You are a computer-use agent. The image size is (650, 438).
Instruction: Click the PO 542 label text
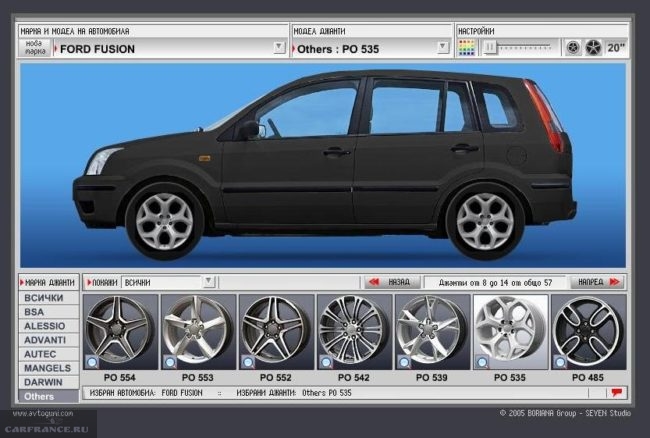coord(353,378)
